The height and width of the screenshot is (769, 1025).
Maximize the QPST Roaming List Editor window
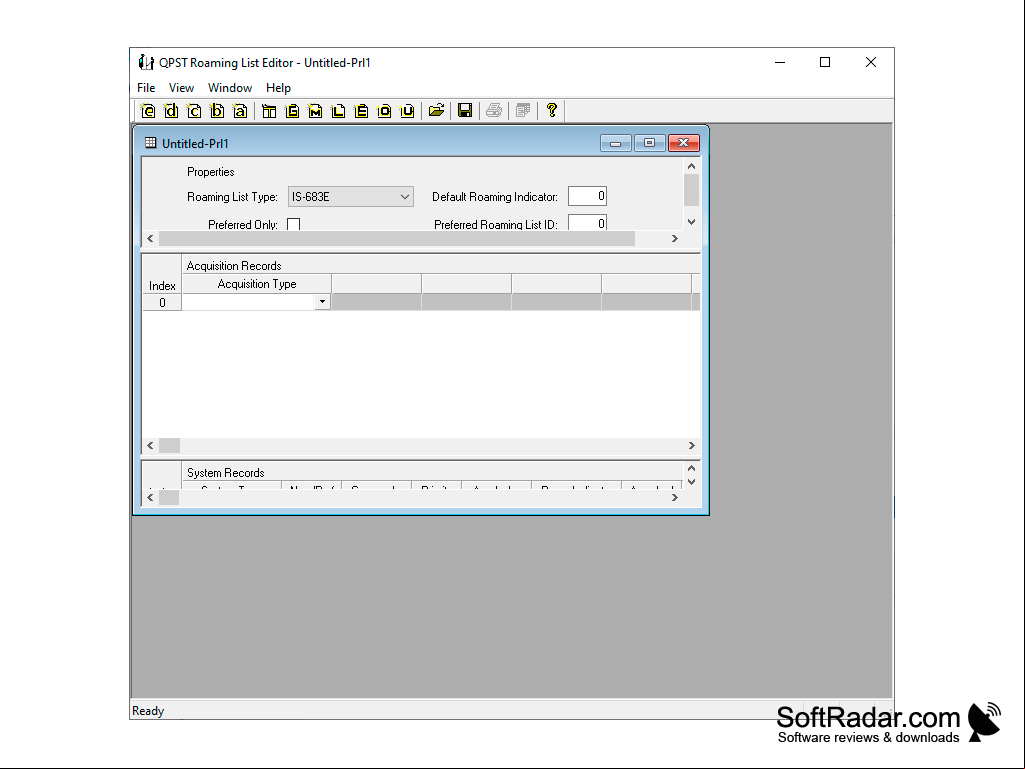(x=825, y=62)
